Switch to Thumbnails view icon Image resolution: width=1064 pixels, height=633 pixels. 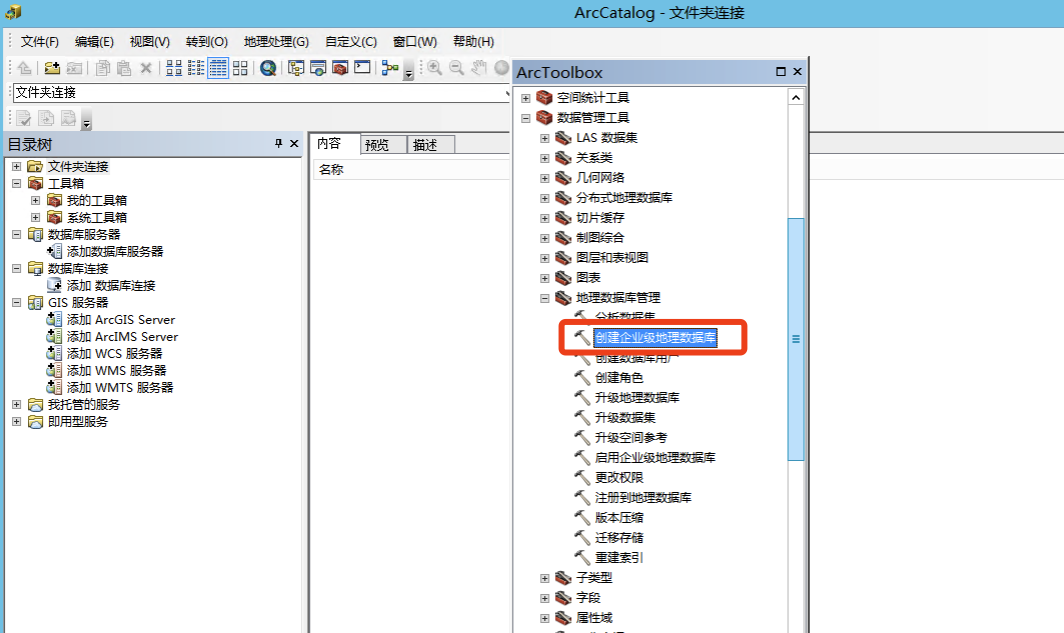pos(240,68)
